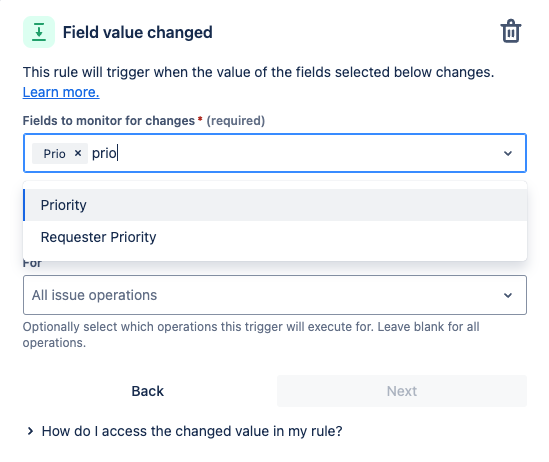Choose the Requester Priority option
The image size is (549, 462).
(275, 237)
